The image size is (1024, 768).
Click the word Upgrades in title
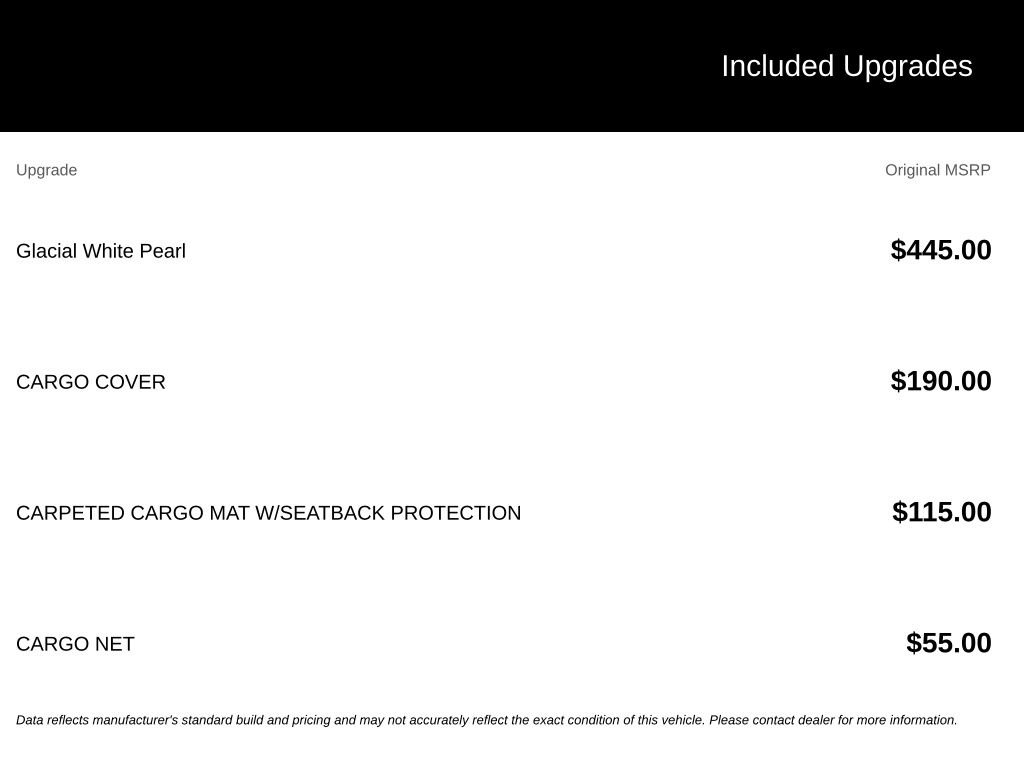pyautogui.click(x=908, y=67)
